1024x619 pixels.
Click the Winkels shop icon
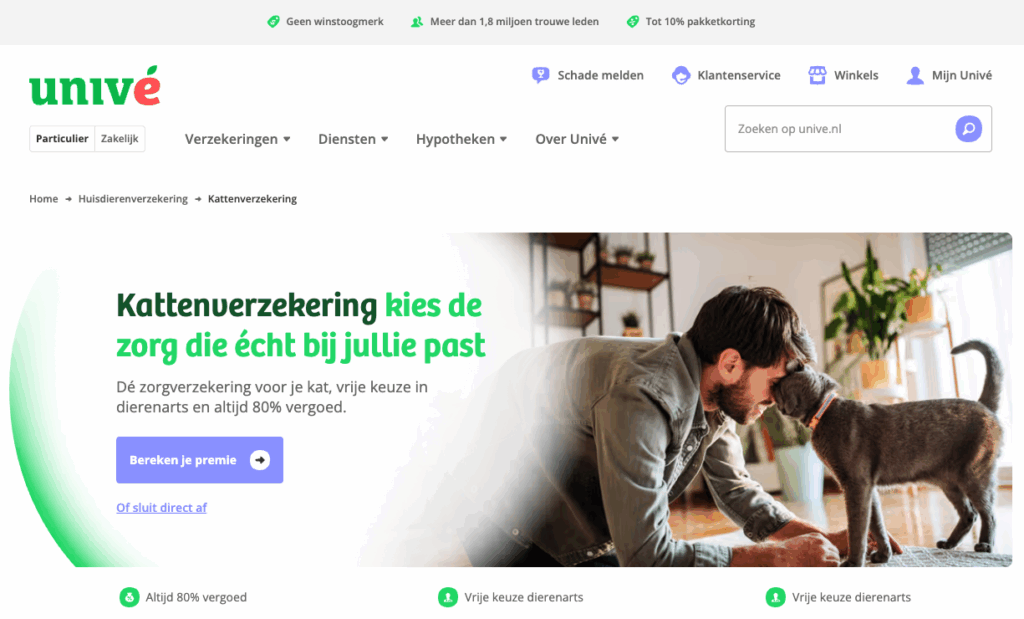click(x=817, y=75)
